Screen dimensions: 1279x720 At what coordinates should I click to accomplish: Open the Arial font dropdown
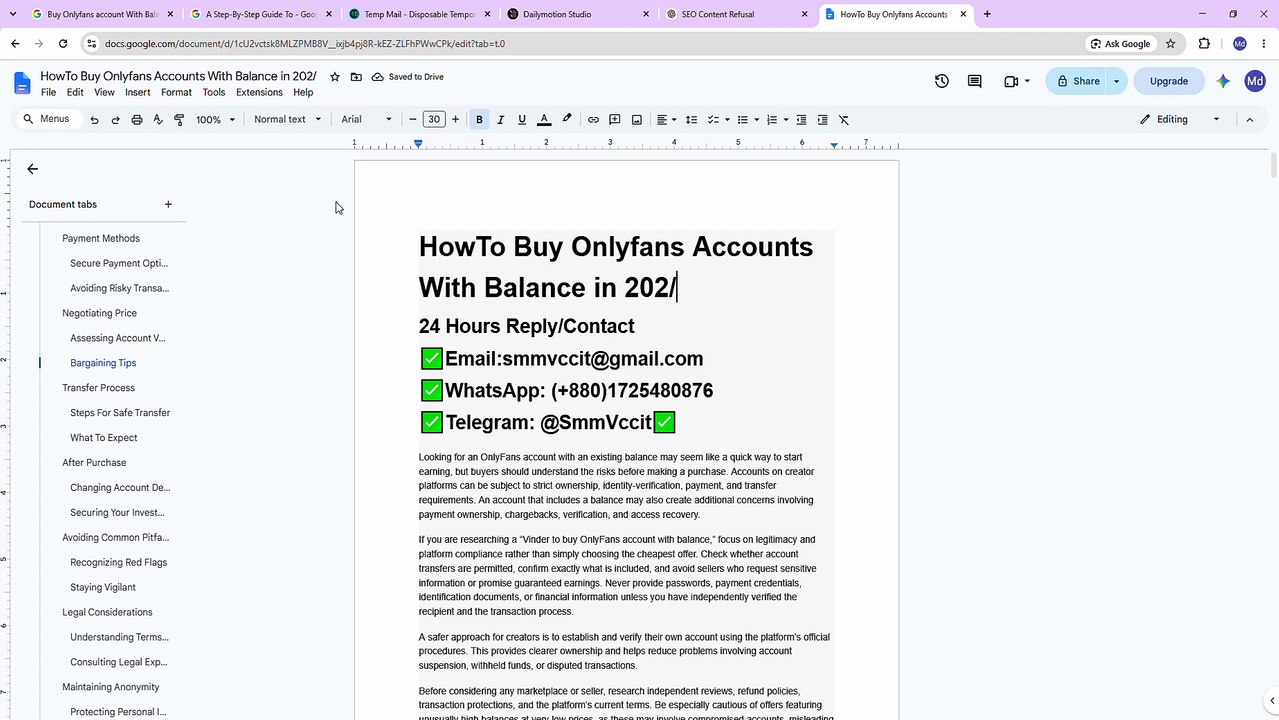367,119
